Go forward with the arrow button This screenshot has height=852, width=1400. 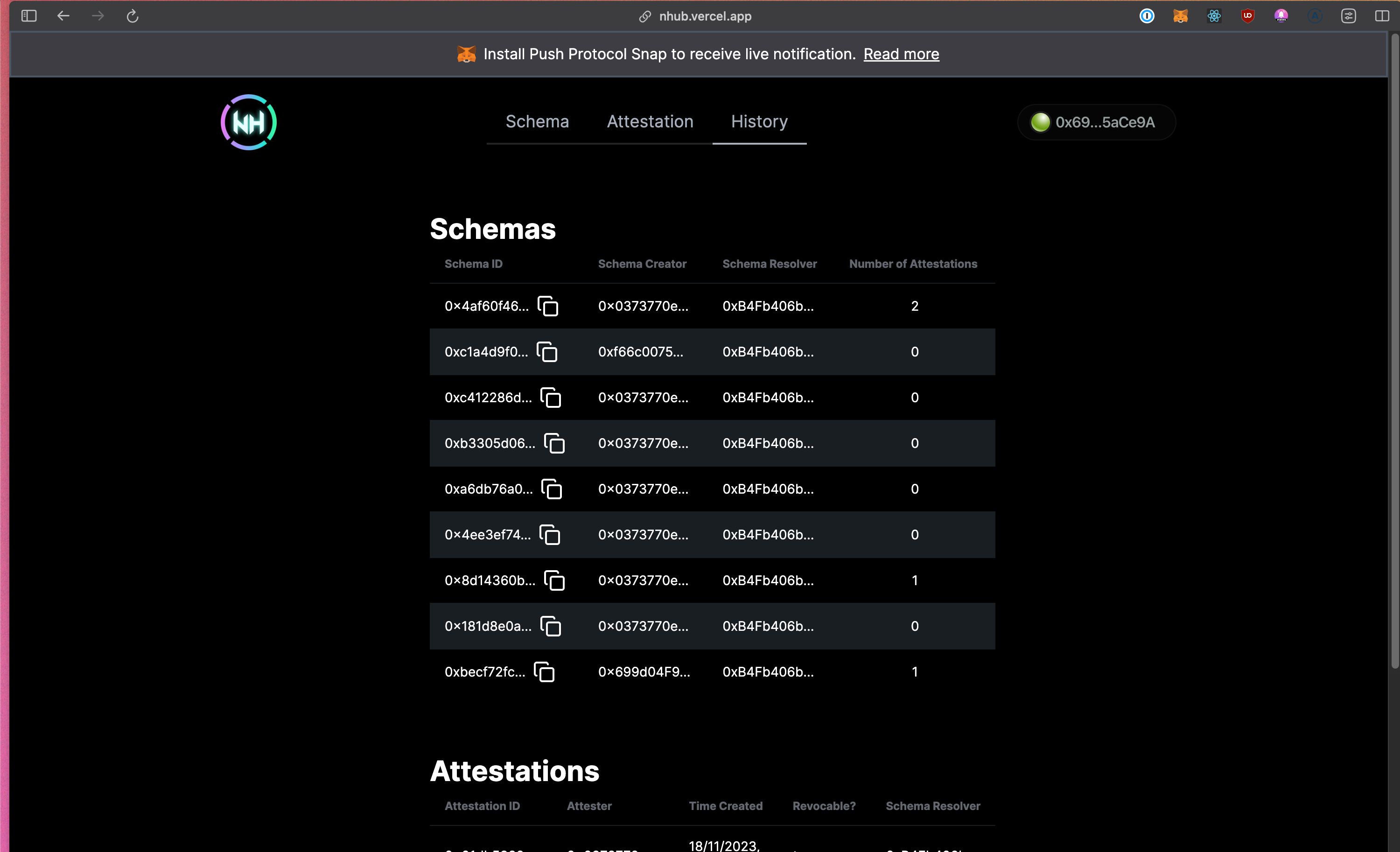[98, 16]
